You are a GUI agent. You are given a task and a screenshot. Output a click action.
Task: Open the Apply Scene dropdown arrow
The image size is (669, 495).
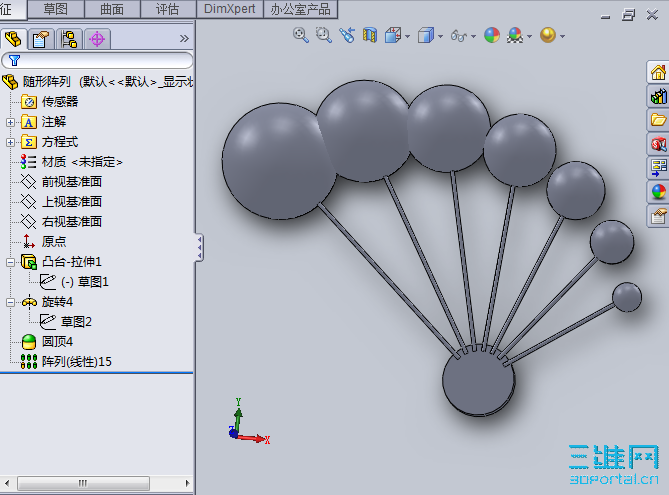click(529, 37)
